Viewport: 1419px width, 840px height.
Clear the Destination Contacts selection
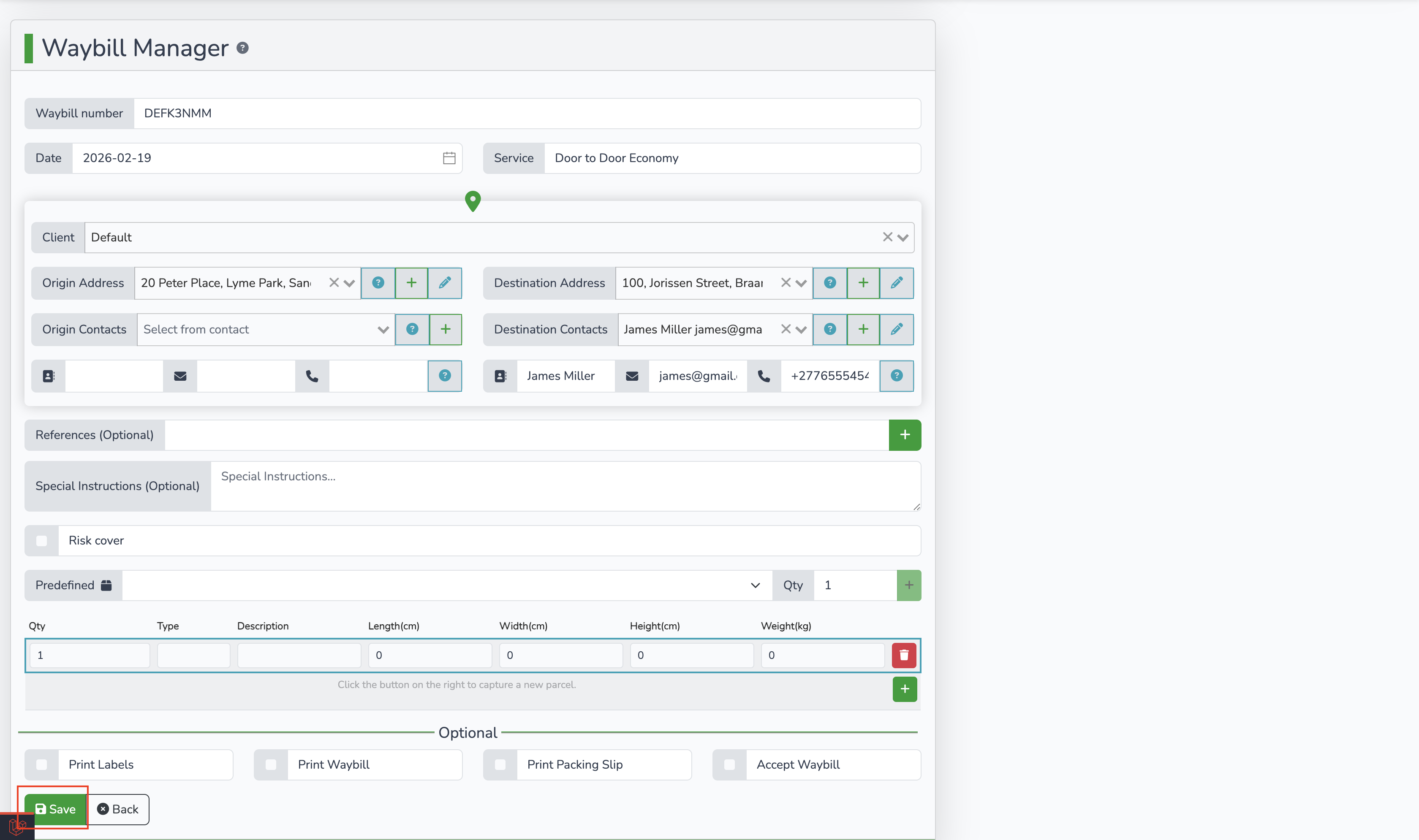[x=786, y=329]
